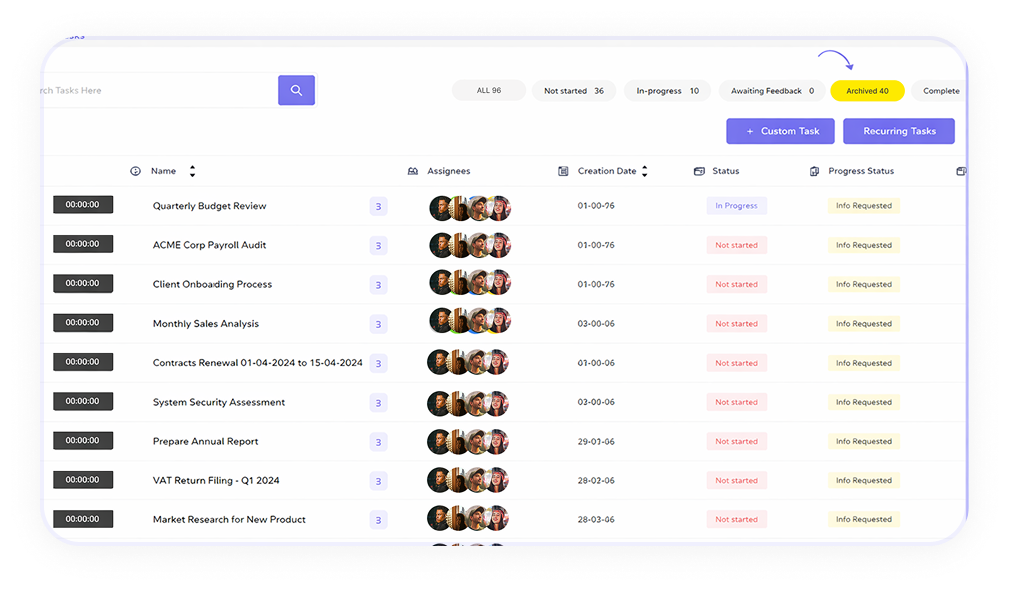Click the calendar icon beside Creation Date
This screenshot has height=590, width=1009.
tap(563, 171)
